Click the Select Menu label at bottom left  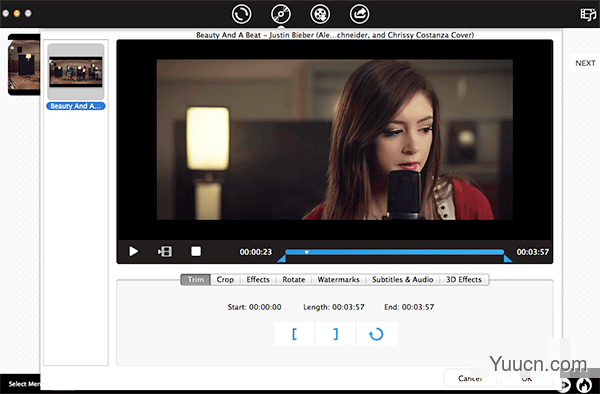[24, 384]
